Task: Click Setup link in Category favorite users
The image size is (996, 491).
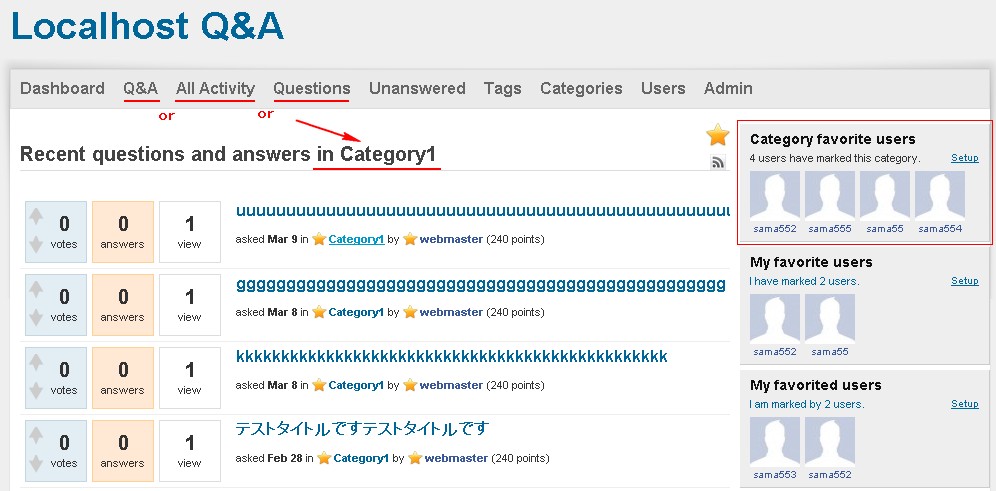Action: point(964,158)
